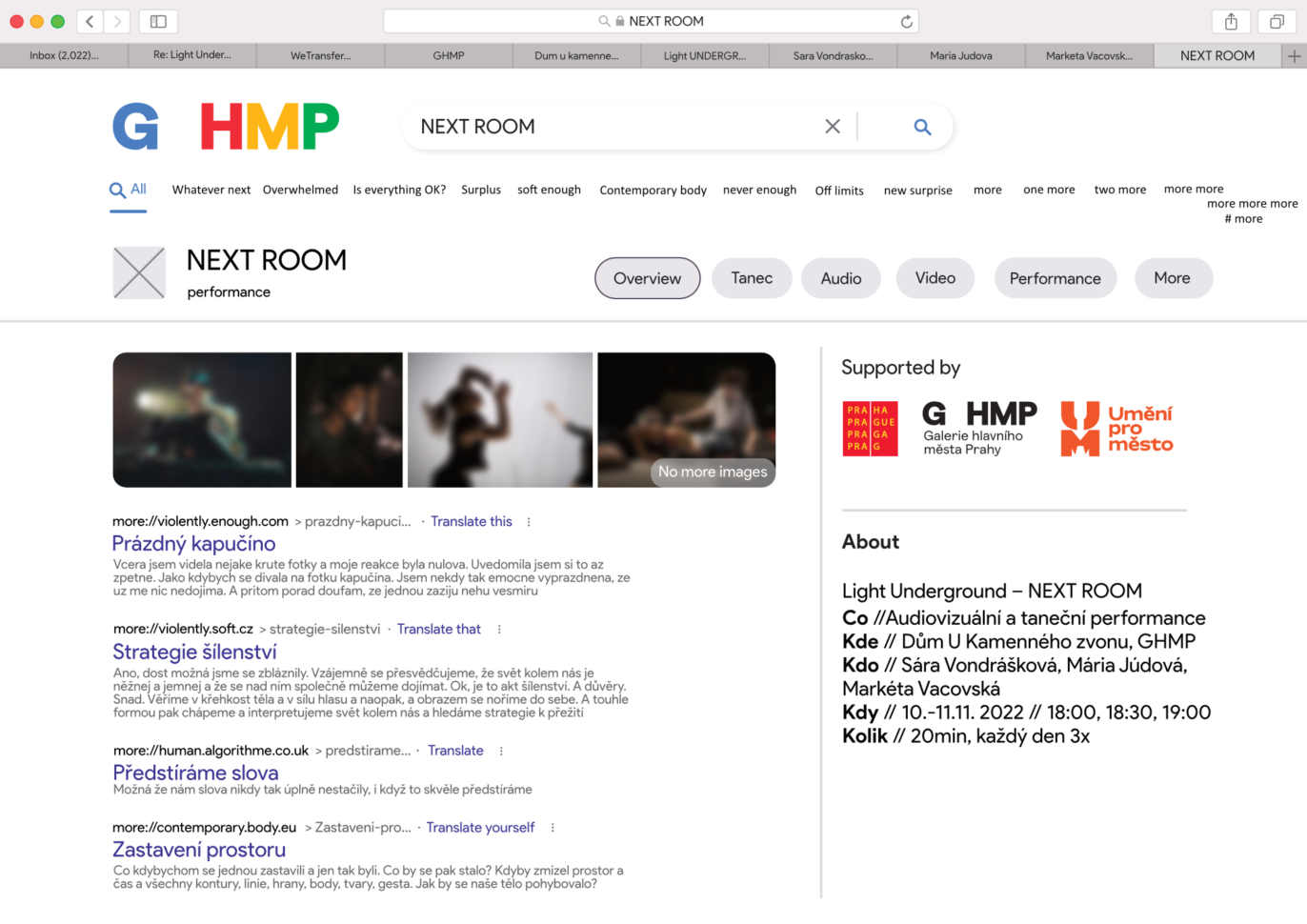The width and height of the screenshot is (1307, 924).
Task: Open the Share icon in the toolbar
Action: pos(1231,21)
